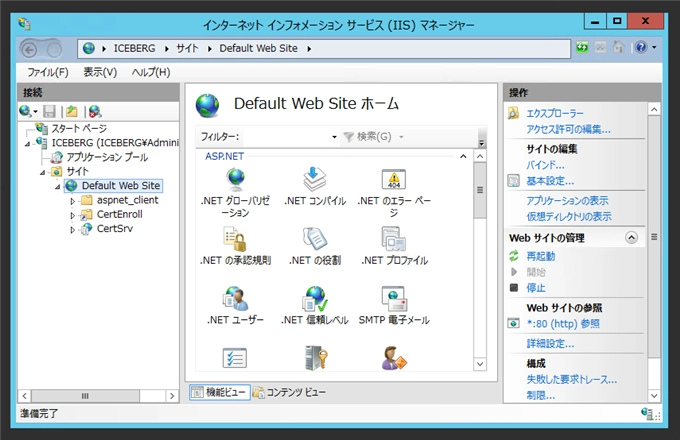This screenshot has height=440, width=680.
Task: Click the filter text input field
Action: (x=285, y=137)
